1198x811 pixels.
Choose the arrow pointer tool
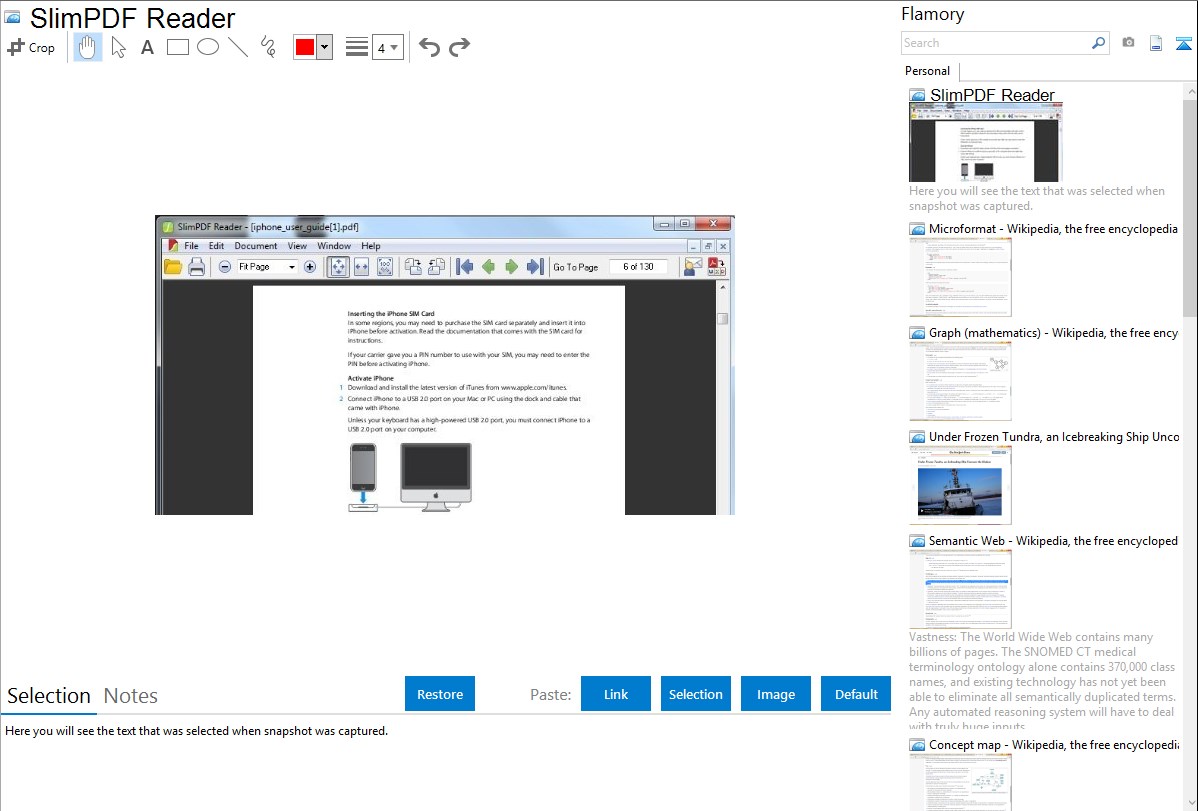coord(118,47)
